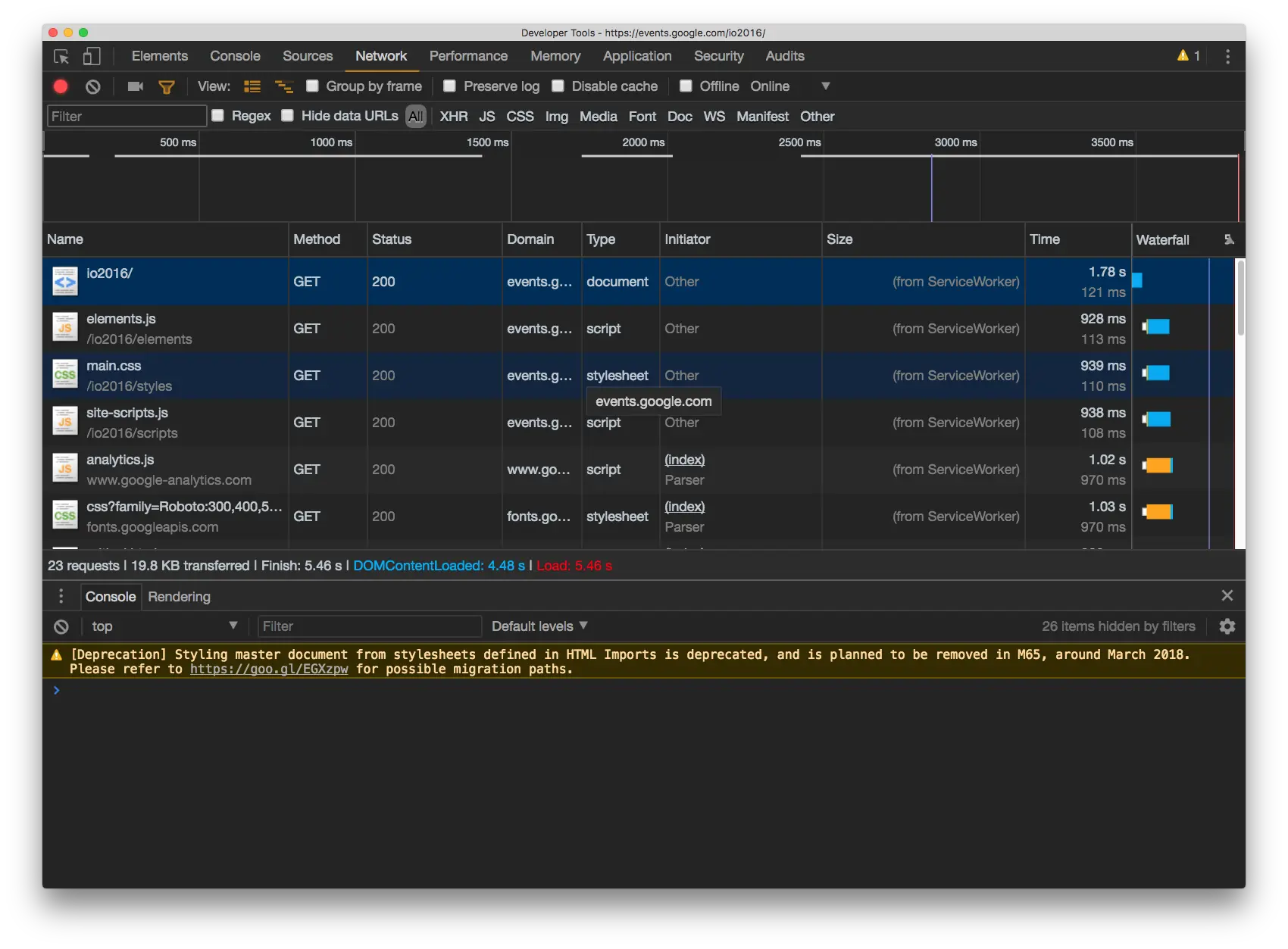The image size is (1288, 949).
Task: Clear the network log with the clear icon
Action: tap(93, 86)
